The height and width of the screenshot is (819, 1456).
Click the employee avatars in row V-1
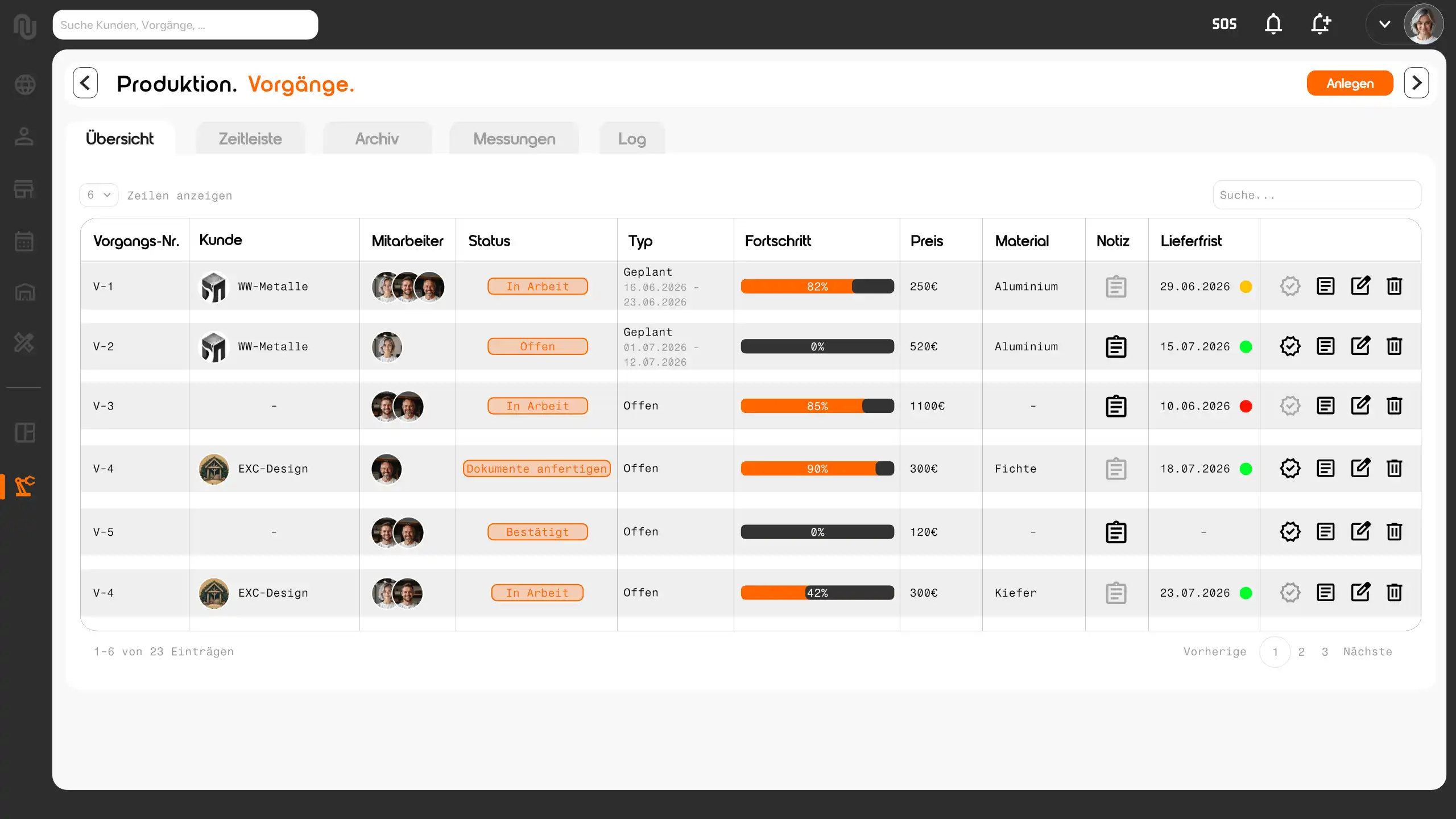pos(408,287)
